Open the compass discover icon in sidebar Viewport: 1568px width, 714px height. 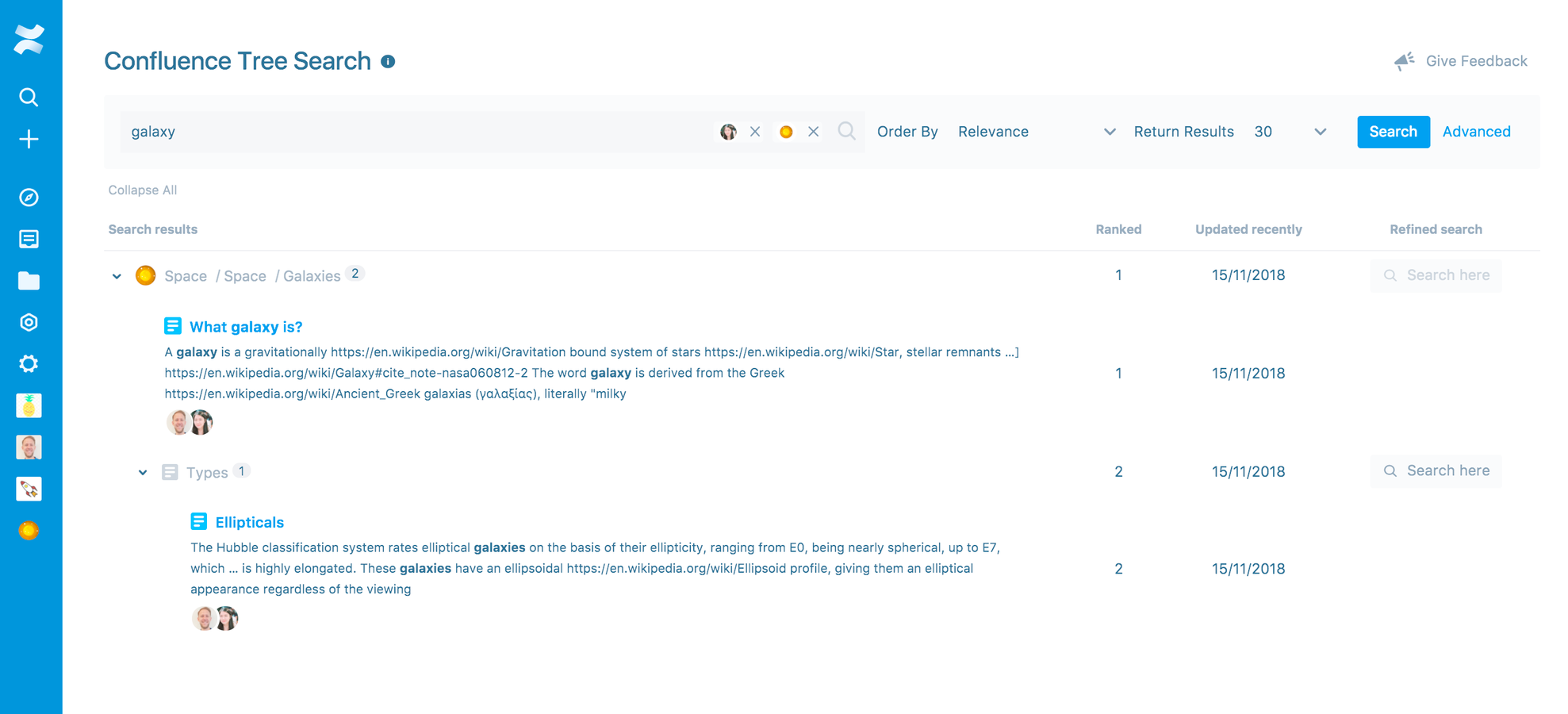(x=29, y=198)
